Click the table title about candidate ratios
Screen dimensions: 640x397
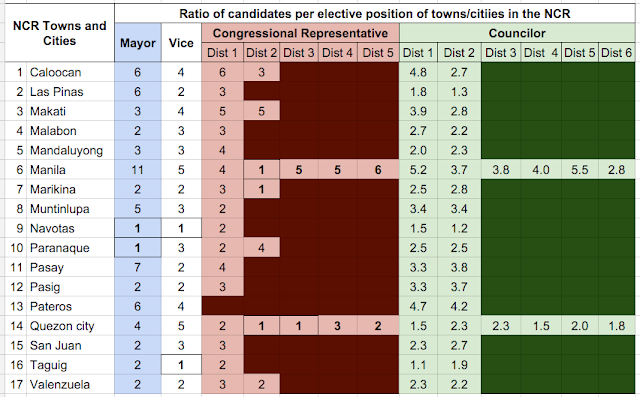(x=375, y=13)
